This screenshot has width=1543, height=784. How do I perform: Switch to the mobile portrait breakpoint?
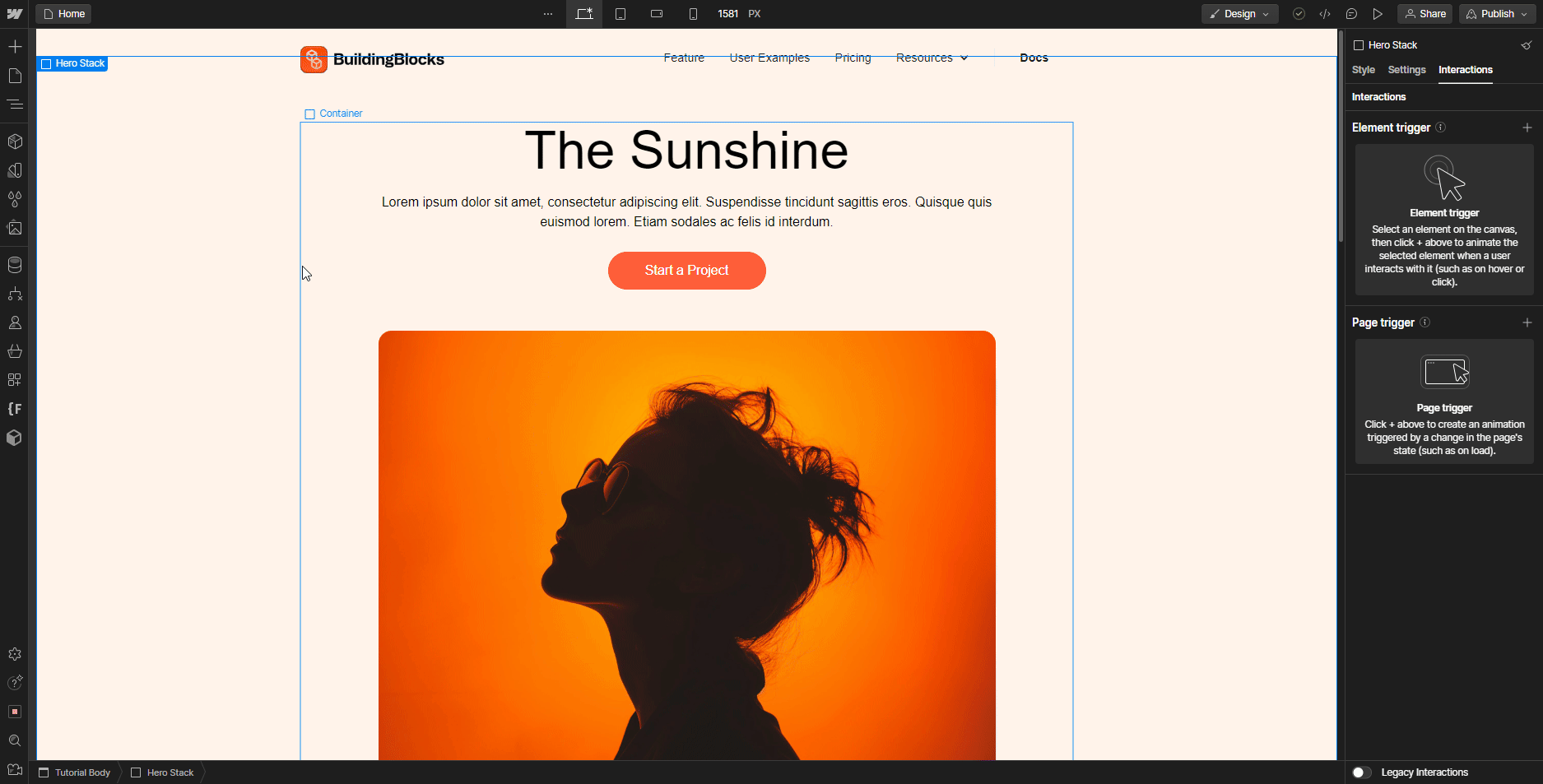point(694,14)
